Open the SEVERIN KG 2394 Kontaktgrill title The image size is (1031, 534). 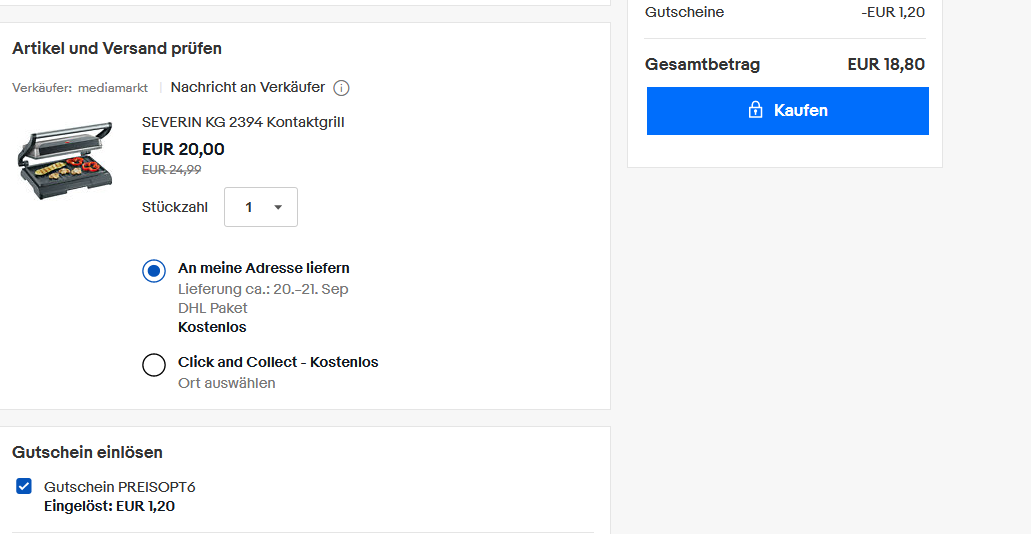coord(243,122)
